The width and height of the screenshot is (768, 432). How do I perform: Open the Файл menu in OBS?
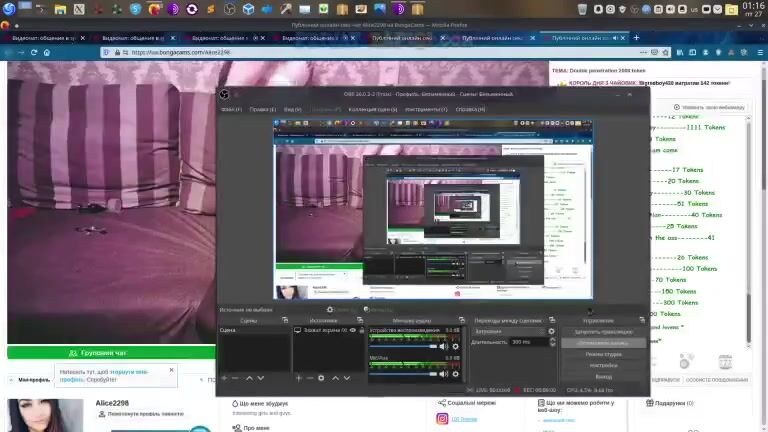pos(230,109)
